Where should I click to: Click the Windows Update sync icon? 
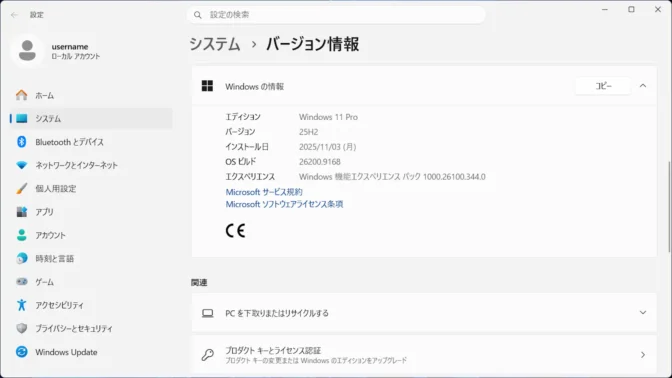coord(21,352)
